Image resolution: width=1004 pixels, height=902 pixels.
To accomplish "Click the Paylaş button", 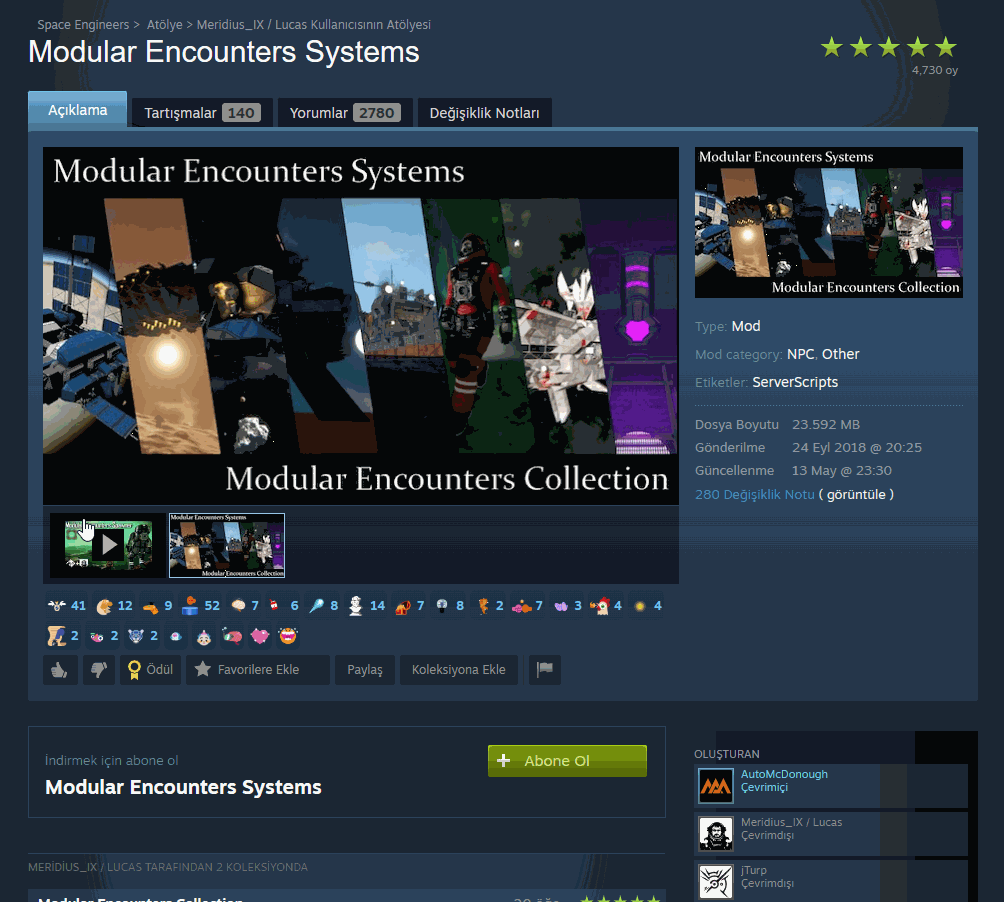I will (x=365, y=670).
